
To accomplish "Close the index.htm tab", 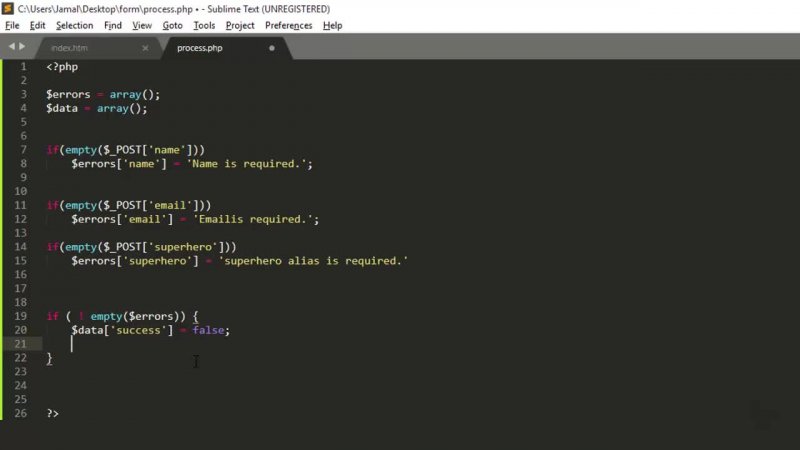I will tap(146, 48).
